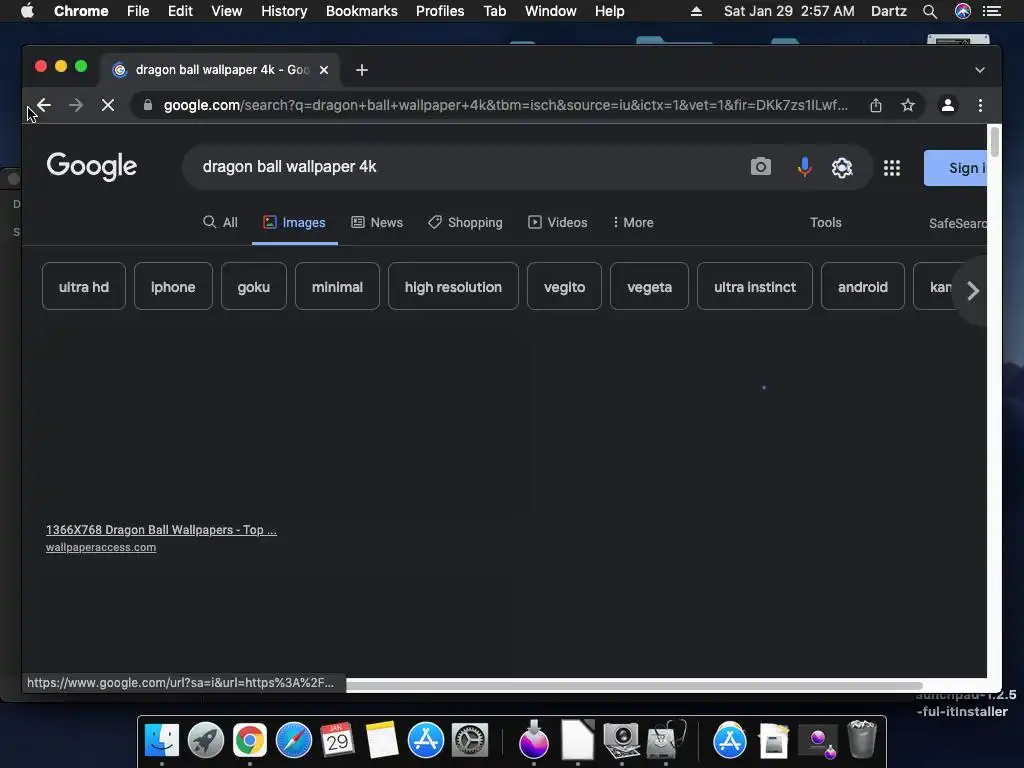Select the high resolution chip
This screenshot has width=1024, height=768.
tap(453, 286)
